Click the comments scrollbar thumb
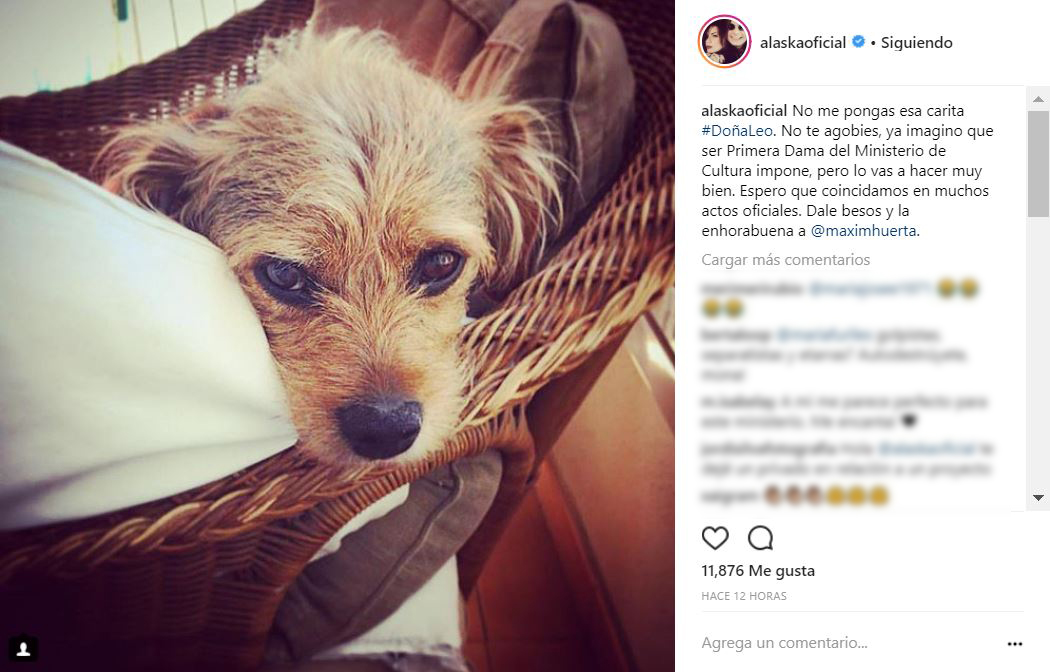Screen dimensions: 1050x672 [x=1038, y=164]
